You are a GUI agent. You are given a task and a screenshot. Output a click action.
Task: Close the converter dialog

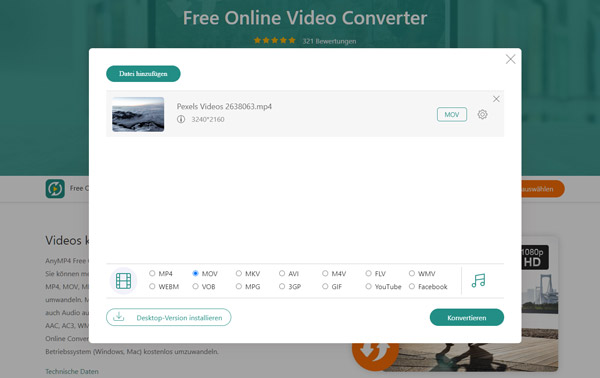point(510,59)
